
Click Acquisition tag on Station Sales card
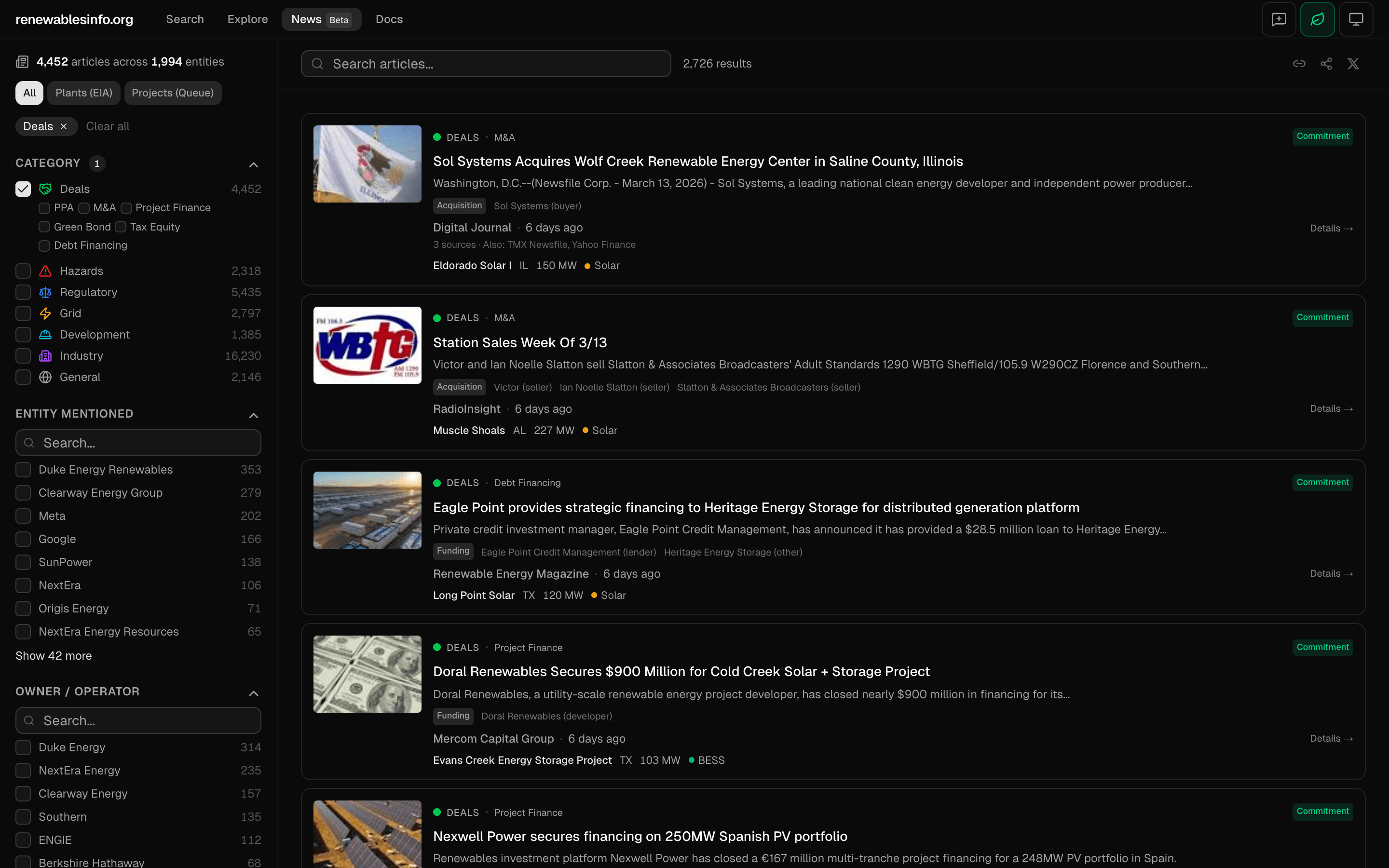click(x=459, y=387)
